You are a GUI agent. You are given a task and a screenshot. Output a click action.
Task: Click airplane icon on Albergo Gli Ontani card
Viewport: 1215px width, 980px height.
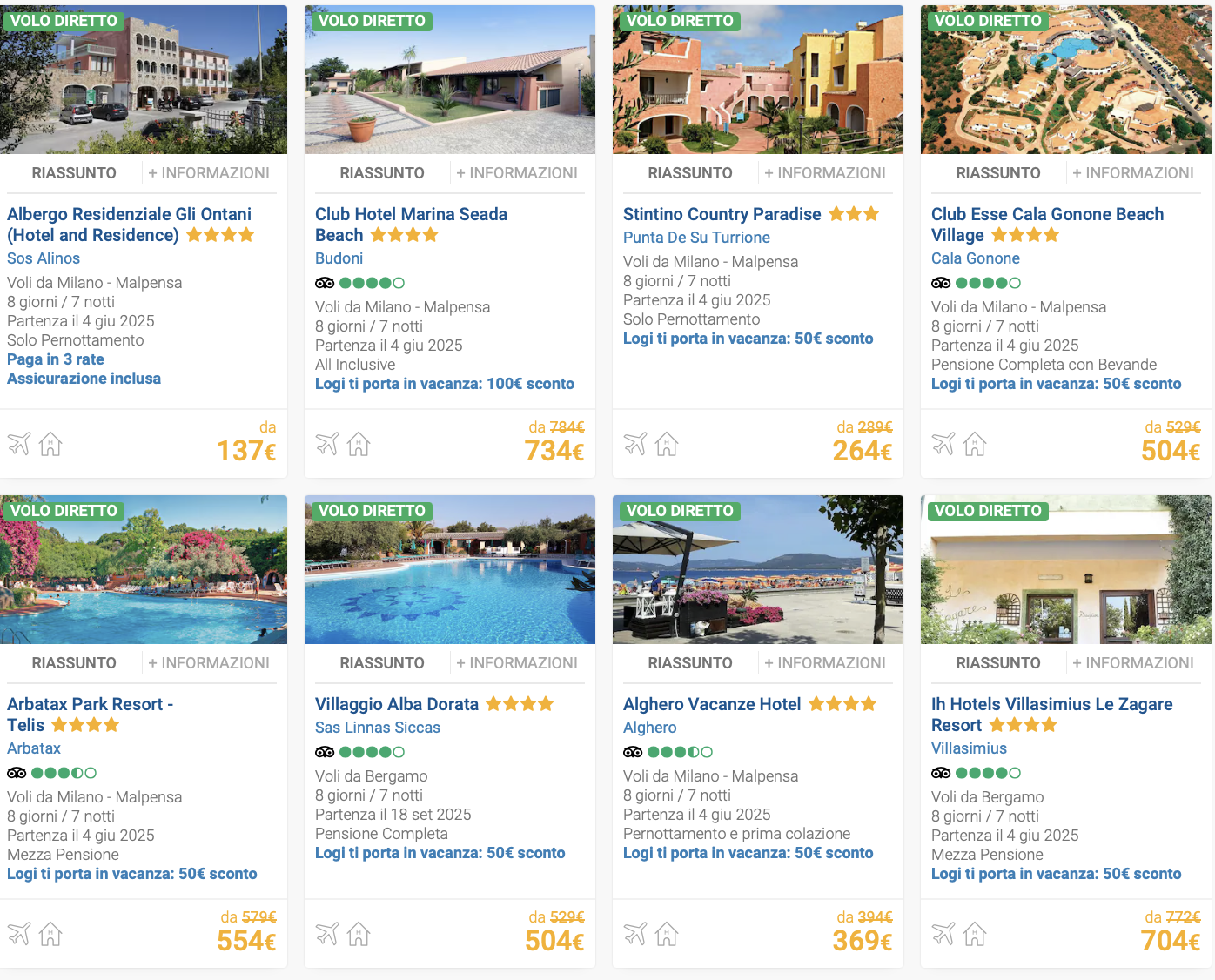(x=19, y=444)
